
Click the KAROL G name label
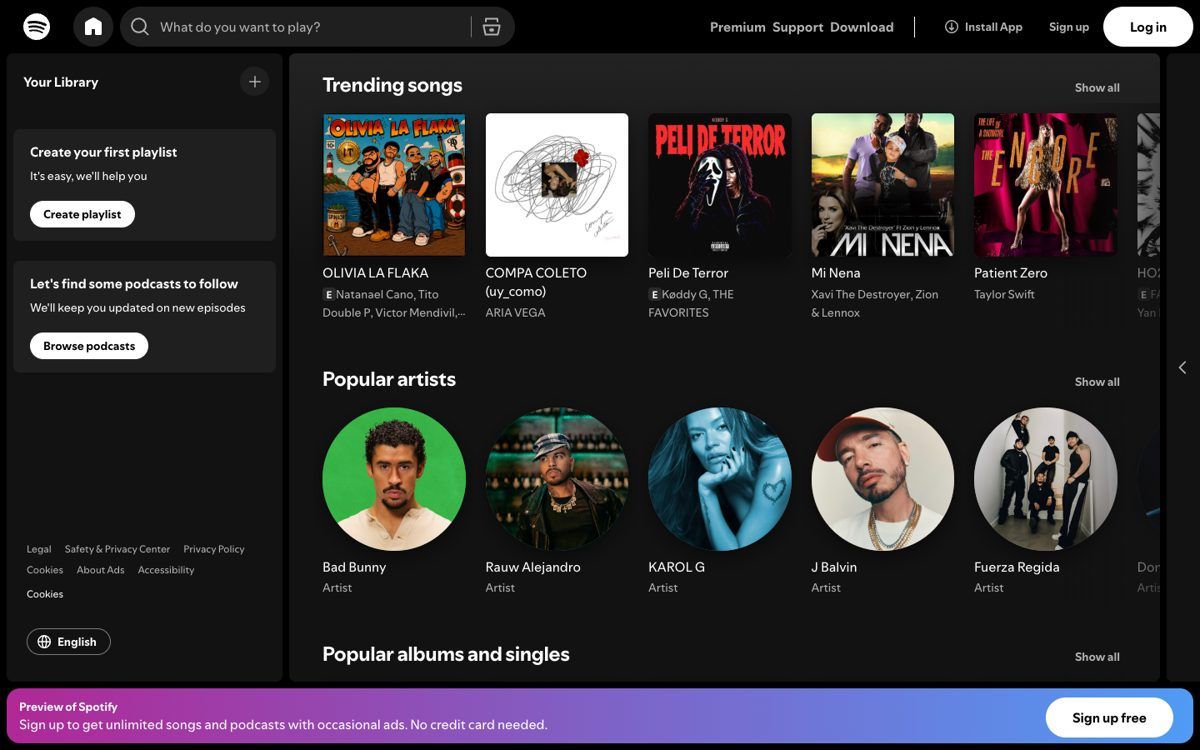(676, 567)
